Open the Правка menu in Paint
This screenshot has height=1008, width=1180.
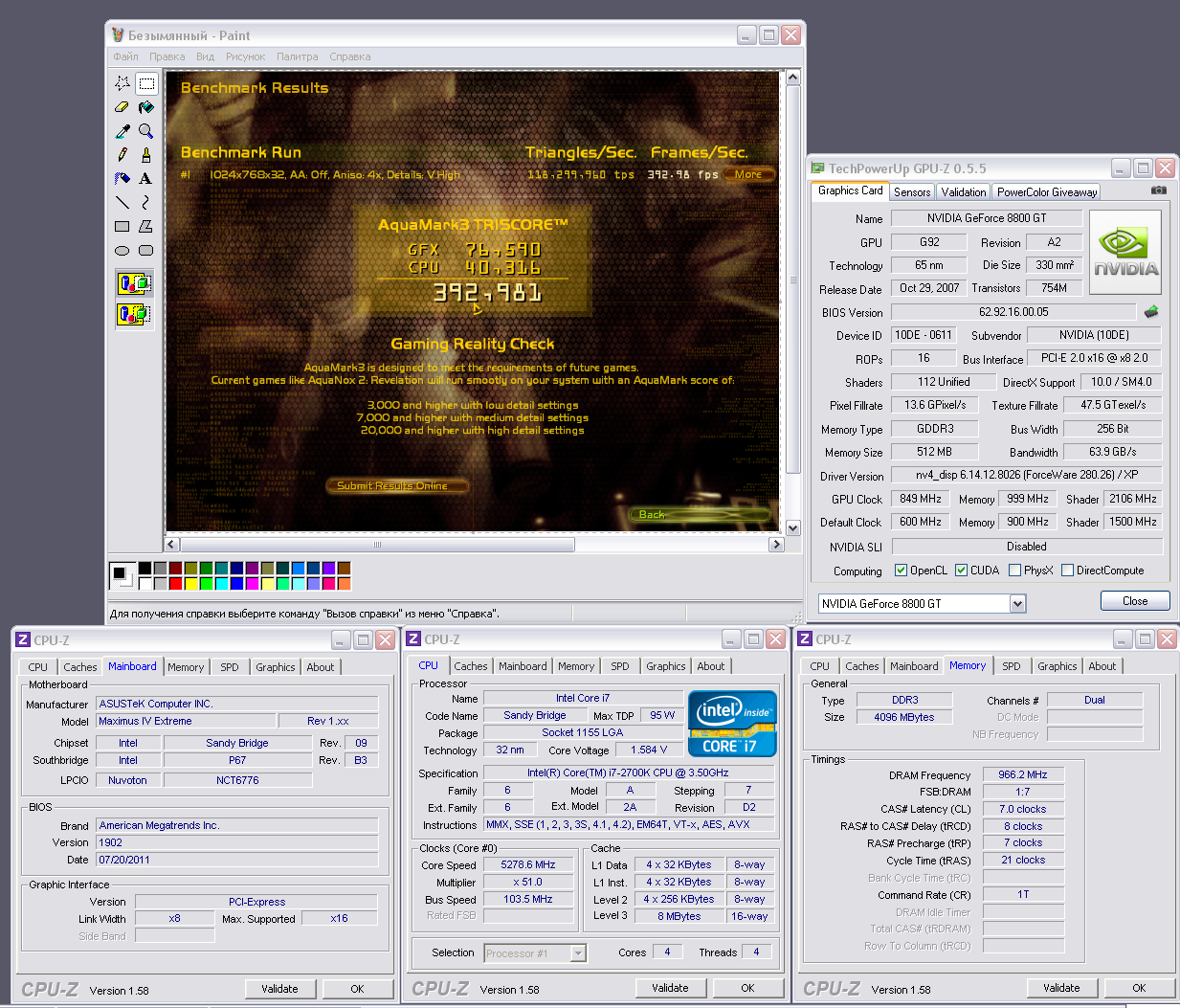click(167, 56)
